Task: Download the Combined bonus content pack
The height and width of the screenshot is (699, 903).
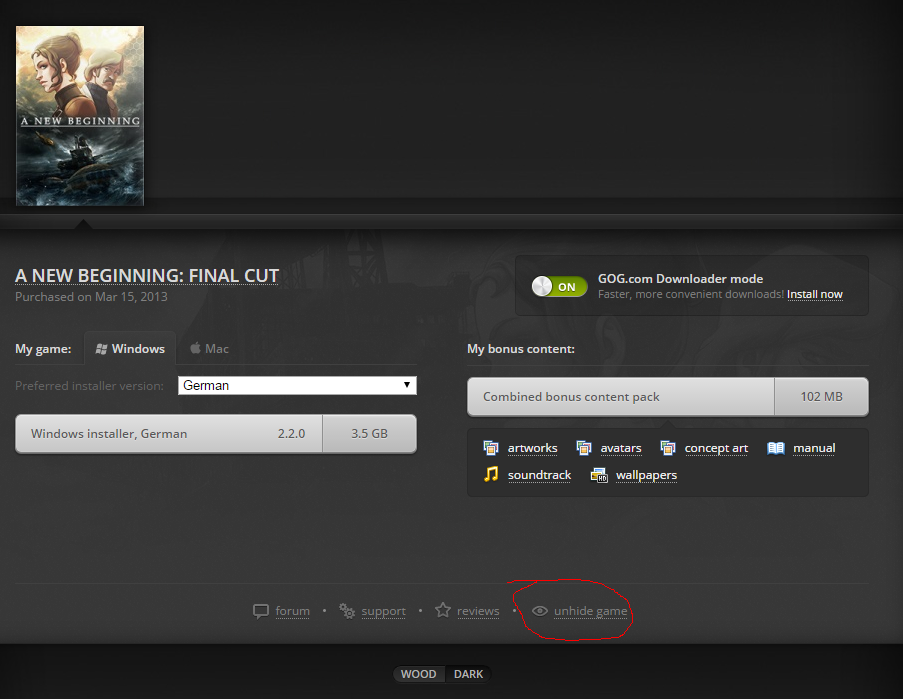Action: coord(668,397)
